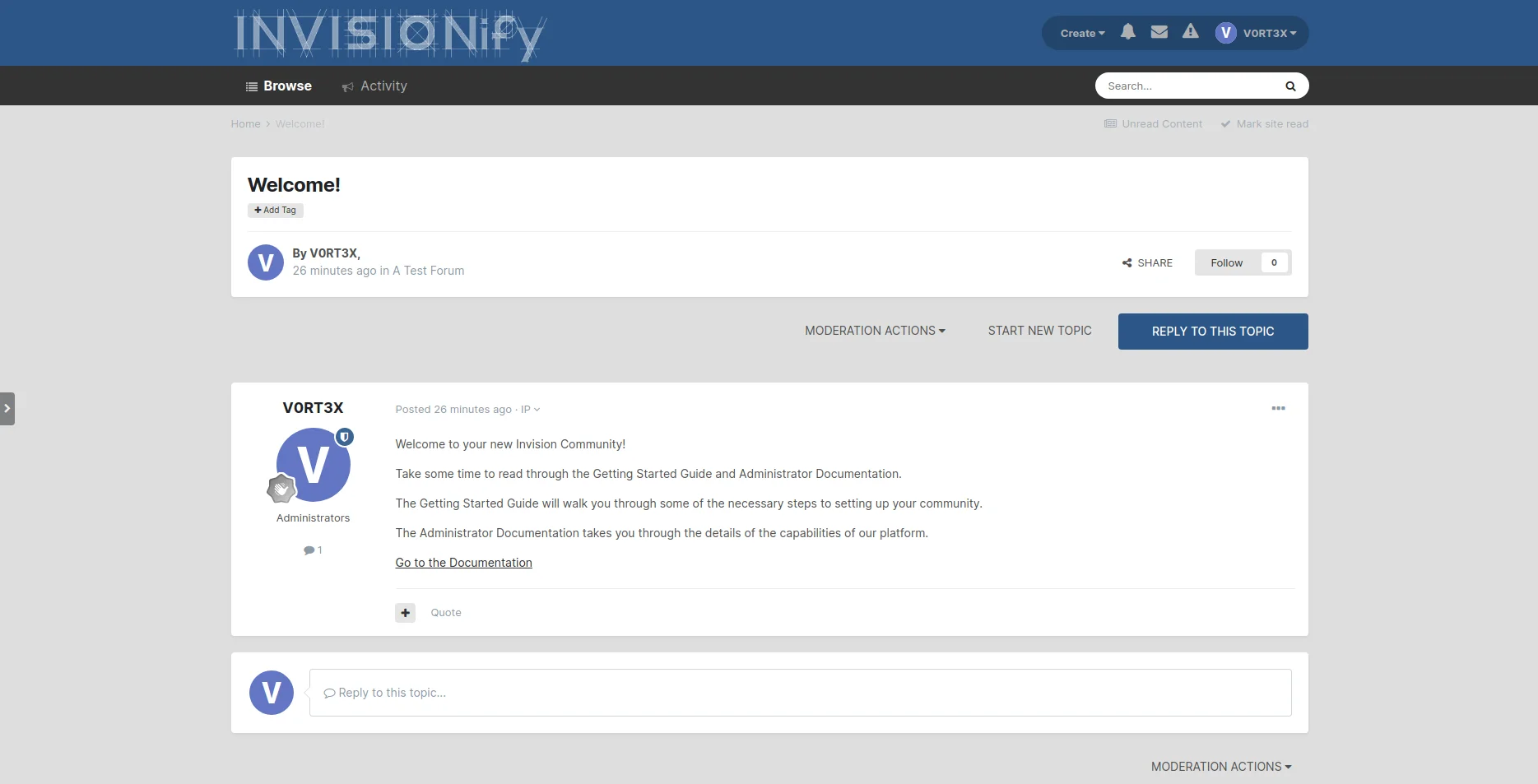The width and height of the screenshot is (1538, 784).
Task: Expand the left side panel arrow
Action: coord(7,409)
